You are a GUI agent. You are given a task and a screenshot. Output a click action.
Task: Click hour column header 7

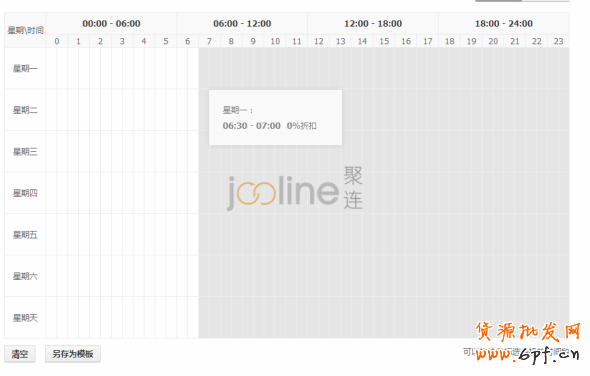(x=209, y=41)
